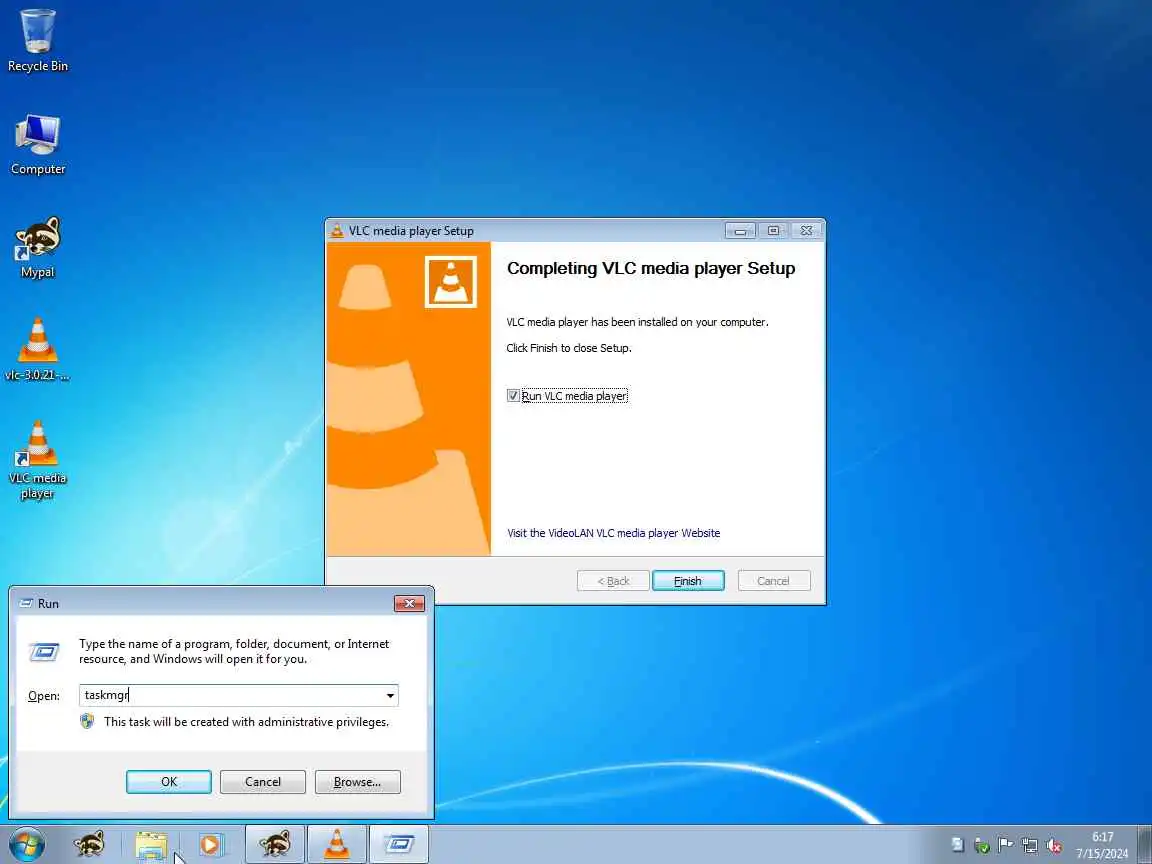Minimize the VLC media player Setup window
The height and width of the screenshot is (864, 1152).
tap(741, 231)
